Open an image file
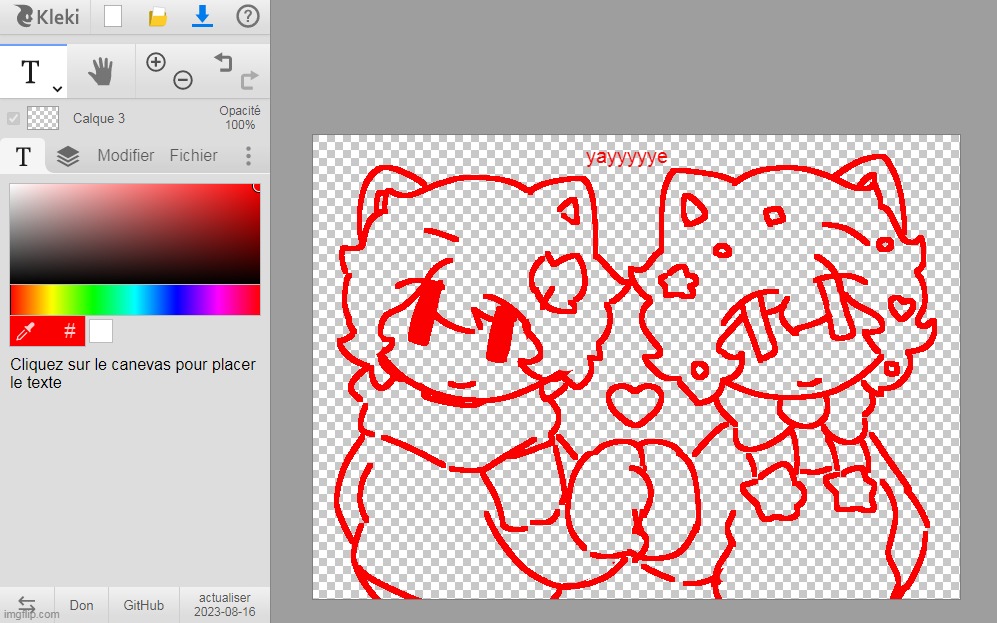The width and height of the screenshot is (997, 623). pyautogui.click(x=157, y=16)
